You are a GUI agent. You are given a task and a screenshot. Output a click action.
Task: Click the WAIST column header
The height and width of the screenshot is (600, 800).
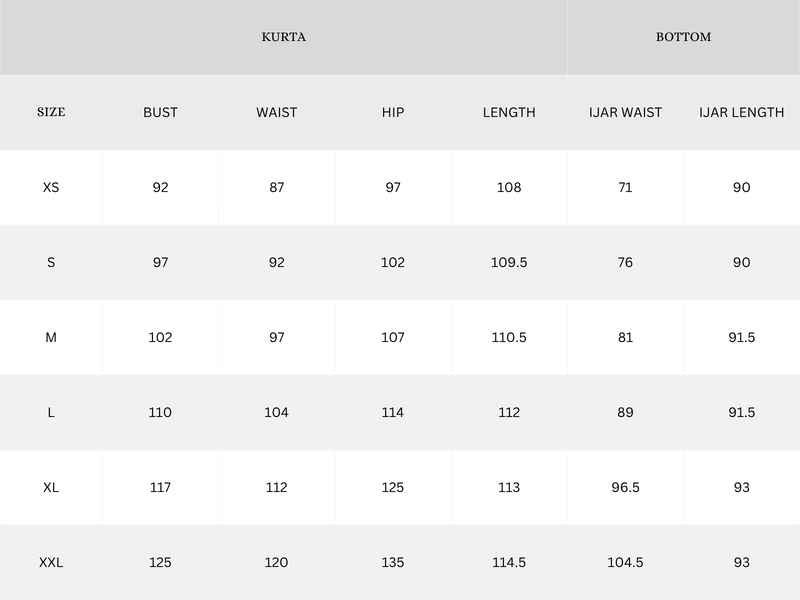[x=276, y=112]
